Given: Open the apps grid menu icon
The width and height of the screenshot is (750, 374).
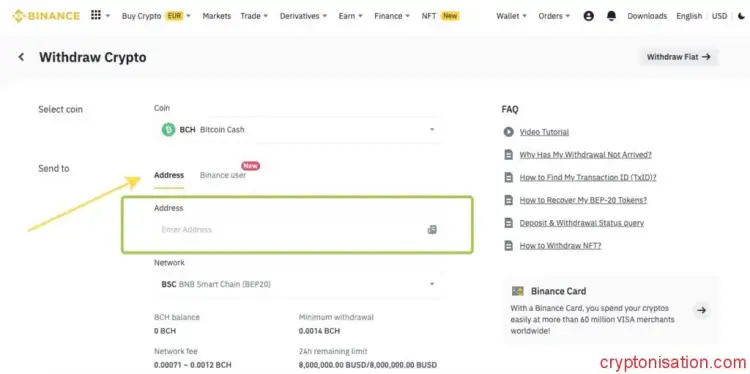Looking at the screenshot, I should click(96, 15).
